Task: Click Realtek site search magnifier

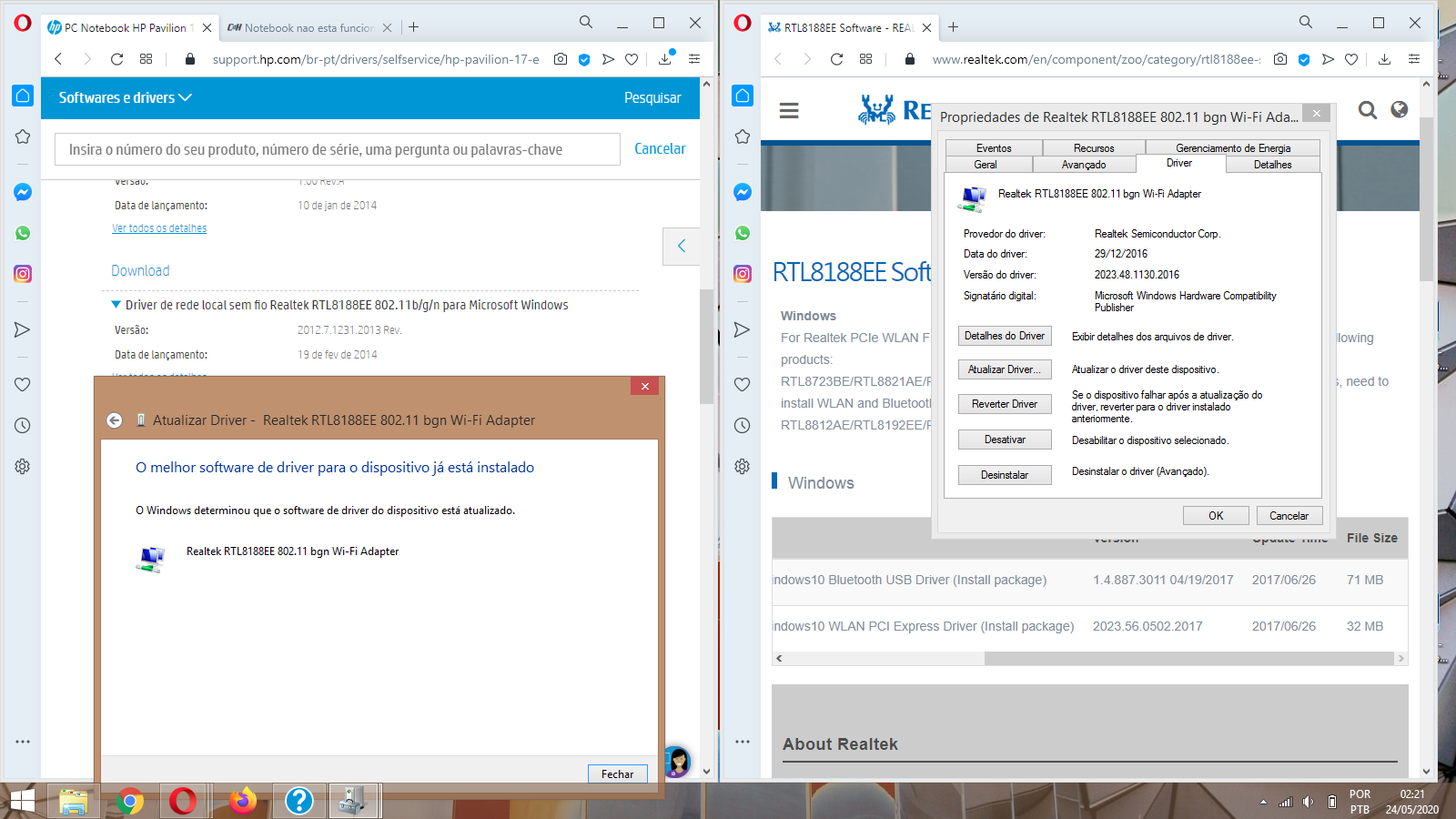Action: (1368, 110)
